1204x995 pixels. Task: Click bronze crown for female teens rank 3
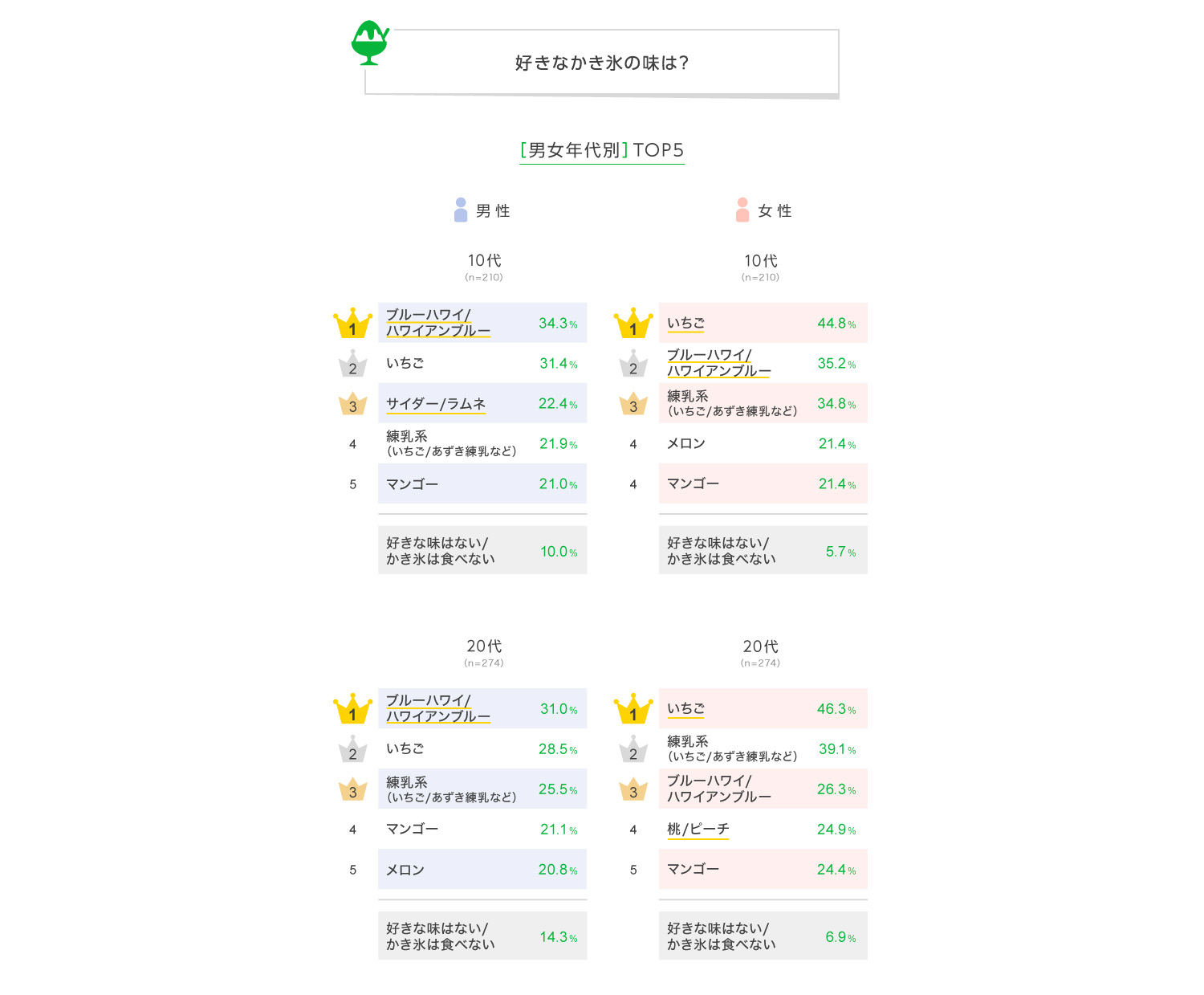point(633,404)
